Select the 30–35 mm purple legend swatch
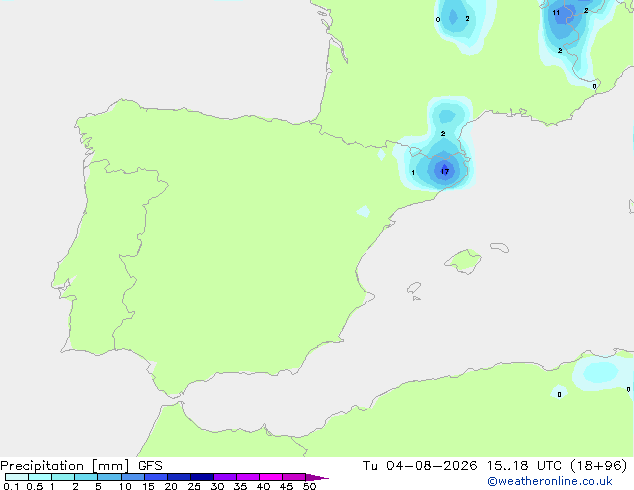634x490 pixels. (225, 477)
